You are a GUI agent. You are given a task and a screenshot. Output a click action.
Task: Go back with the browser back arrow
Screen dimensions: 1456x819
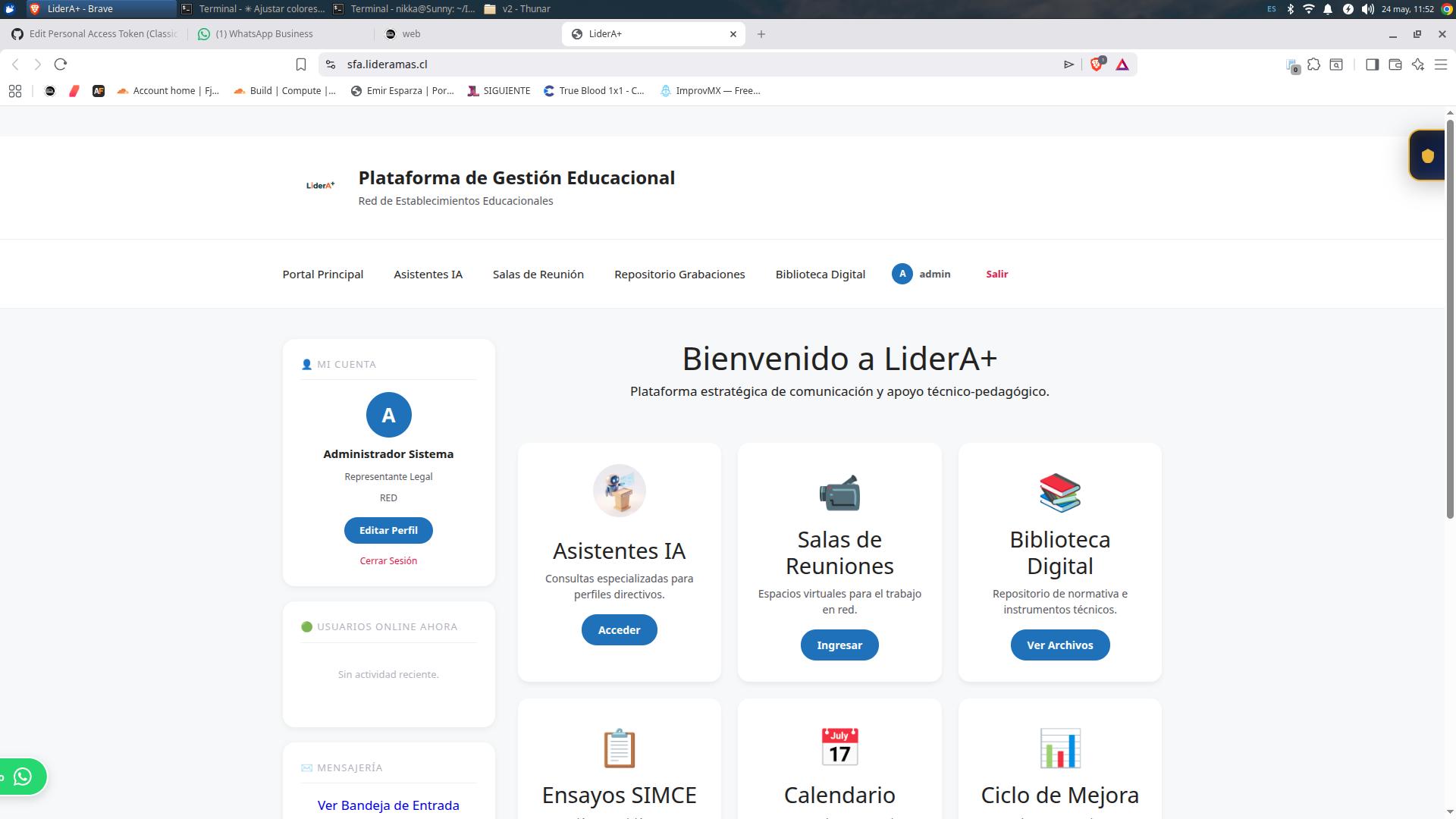(15, 64)
